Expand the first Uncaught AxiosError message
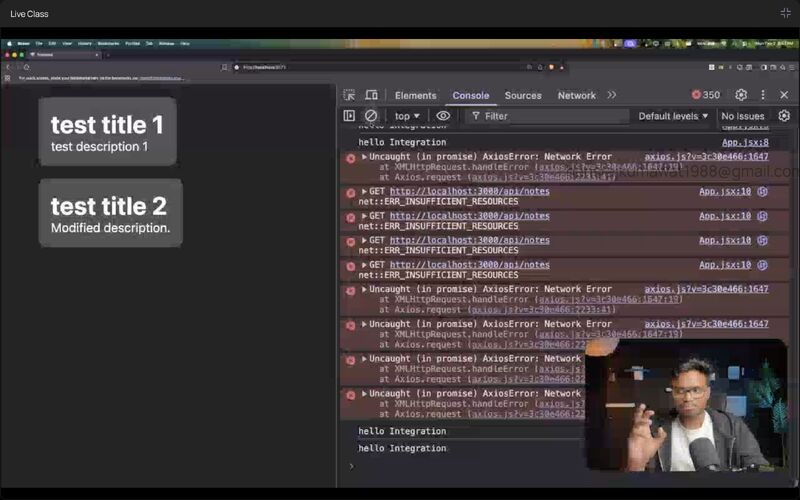 point(365,157)
